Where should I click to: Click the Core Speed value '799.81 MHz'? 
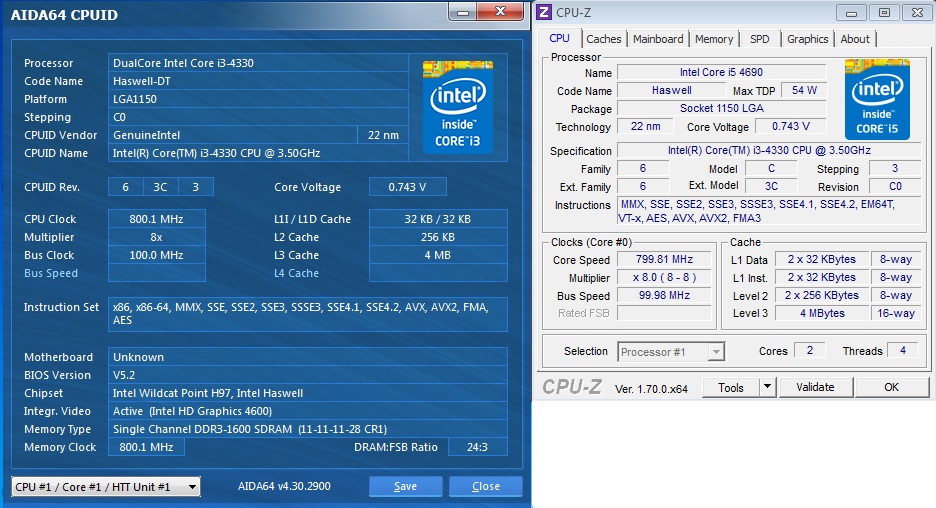point(664,259)
